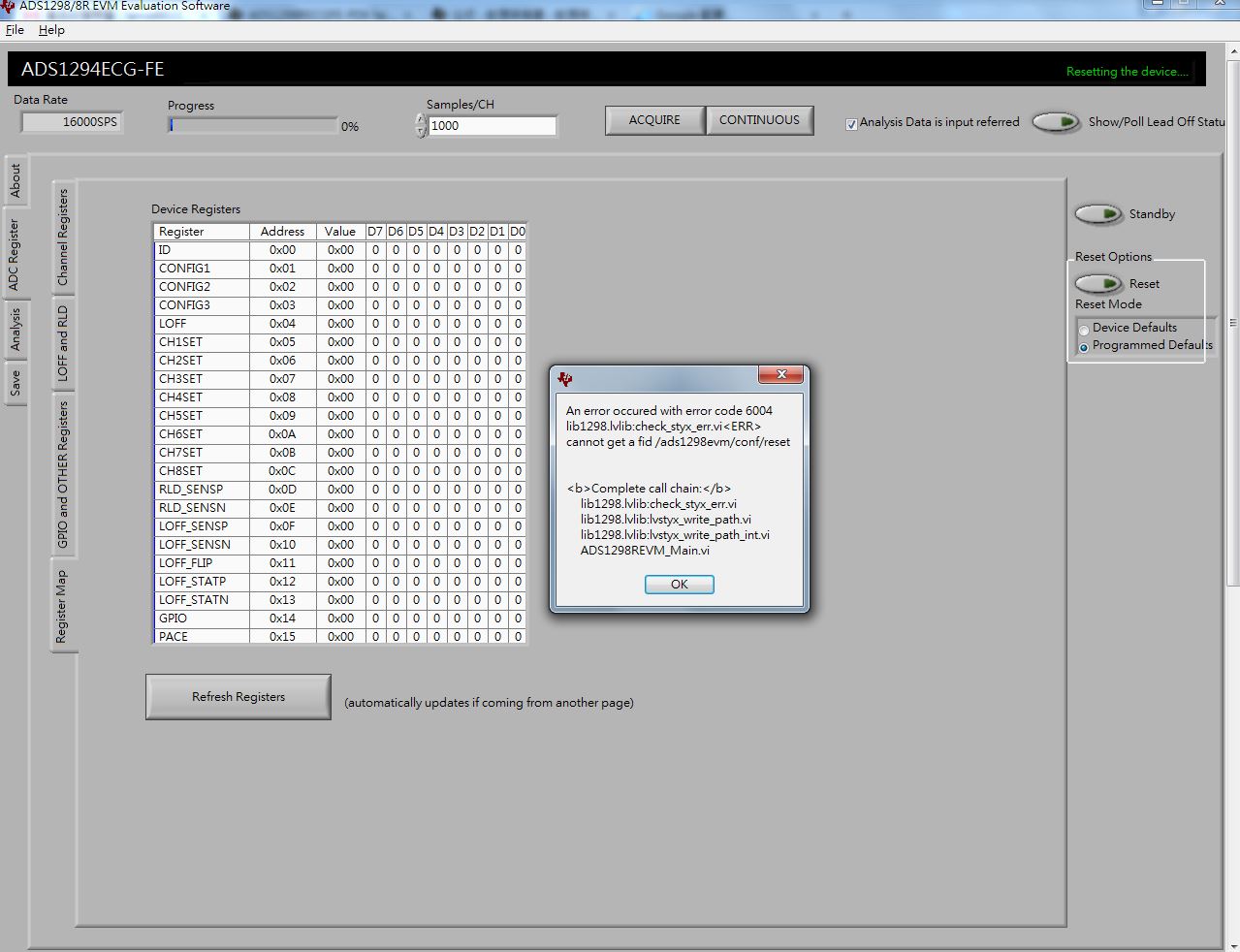Screen dimensions: 1240x952
Task: Select Device Defaults reset mode
Action: coord(1084,331)
